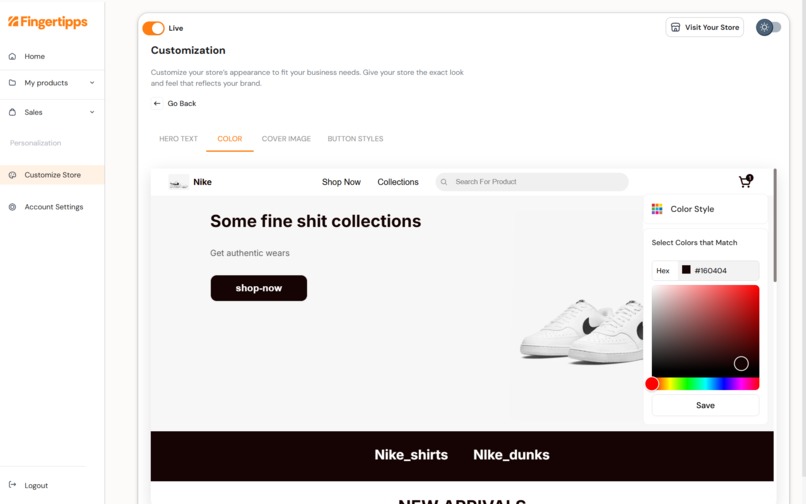Expand the Sales menu chevron
The image size is (806, 504).
coord(92,112)
